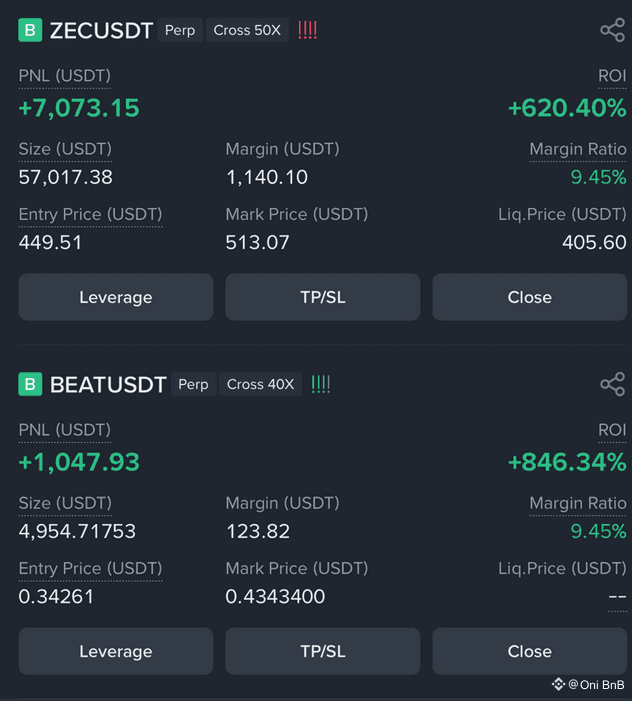Tap the green ADL bars for BEATUSDT
The image size is (632, 701).
click(320, 384)
